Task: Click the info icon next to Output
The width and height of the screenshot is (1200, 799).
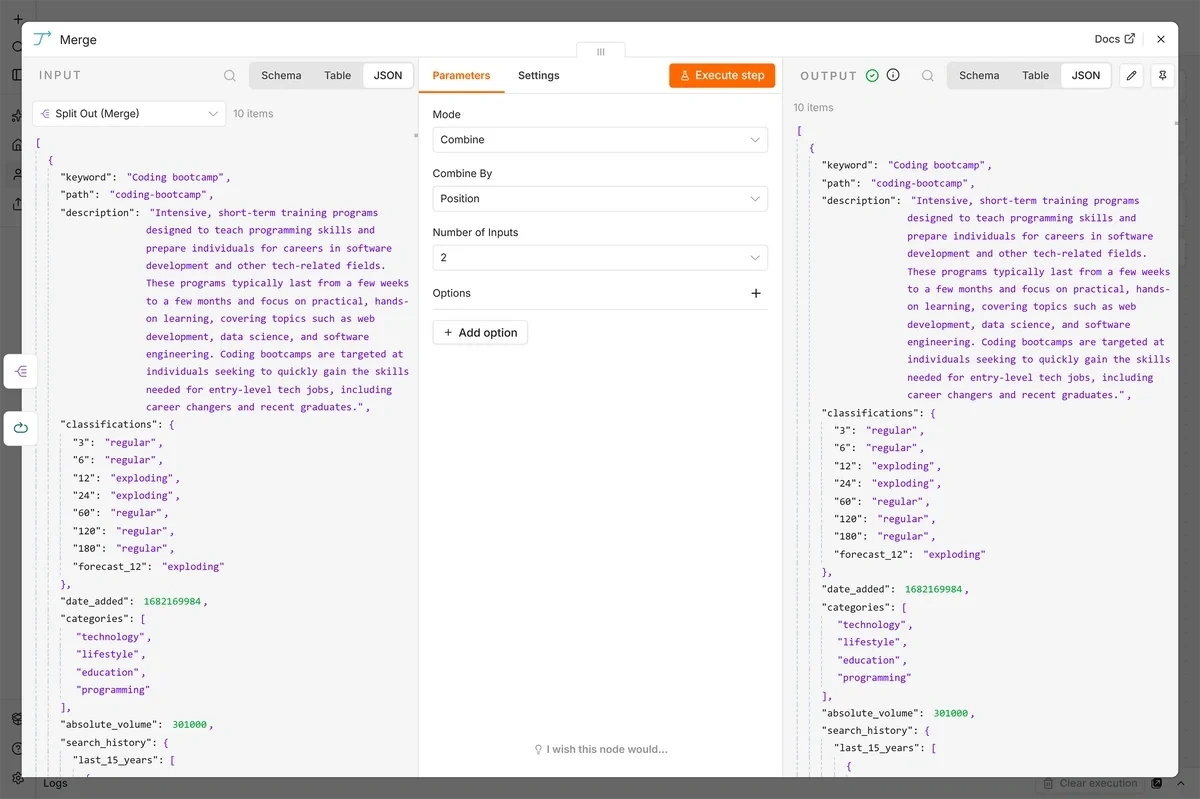Action: [893, 75]
